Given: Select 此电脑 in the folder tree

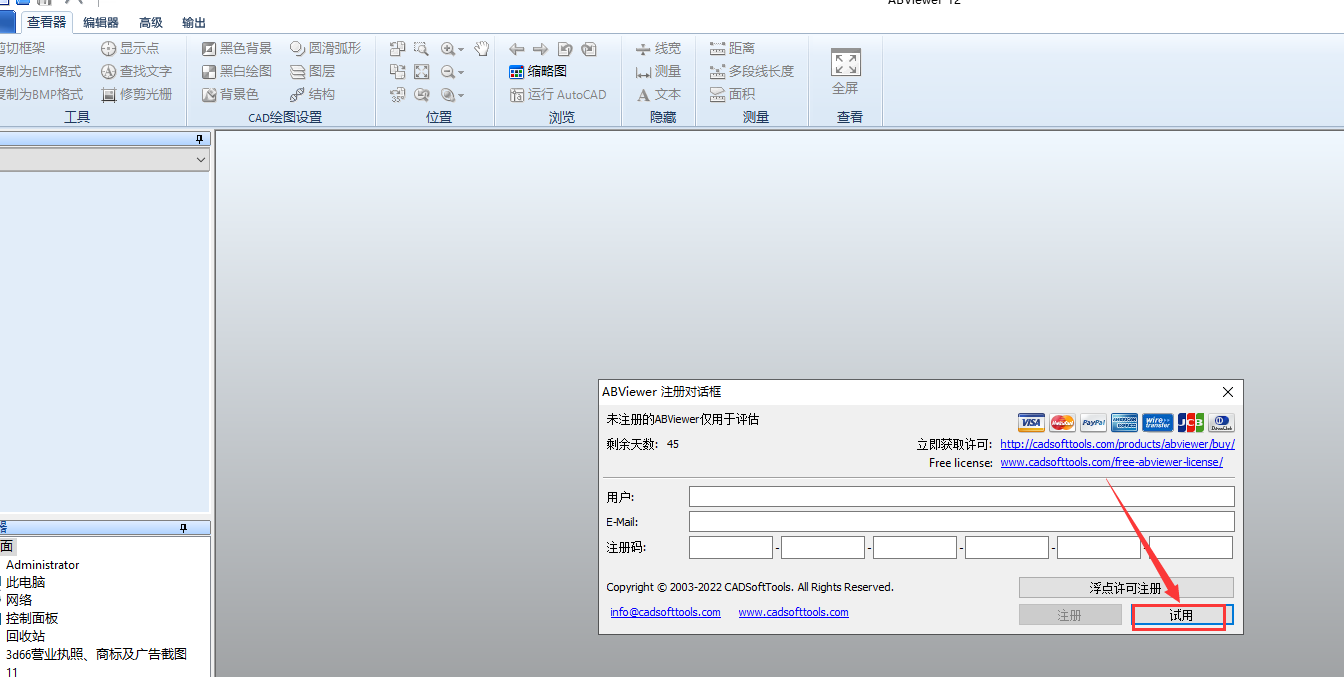Looking at the screenshot, I should click(25, 582).
